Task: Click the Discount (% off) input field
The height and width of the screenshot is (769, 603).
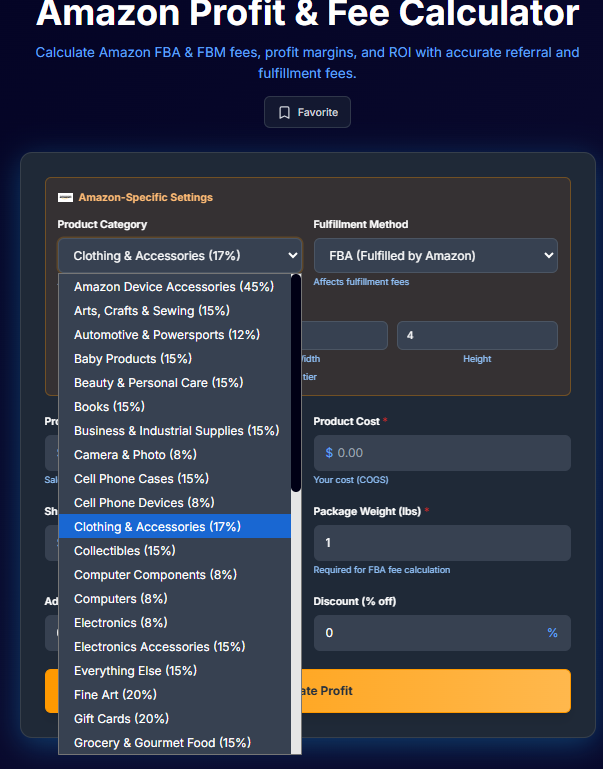Action: (442, 633)
